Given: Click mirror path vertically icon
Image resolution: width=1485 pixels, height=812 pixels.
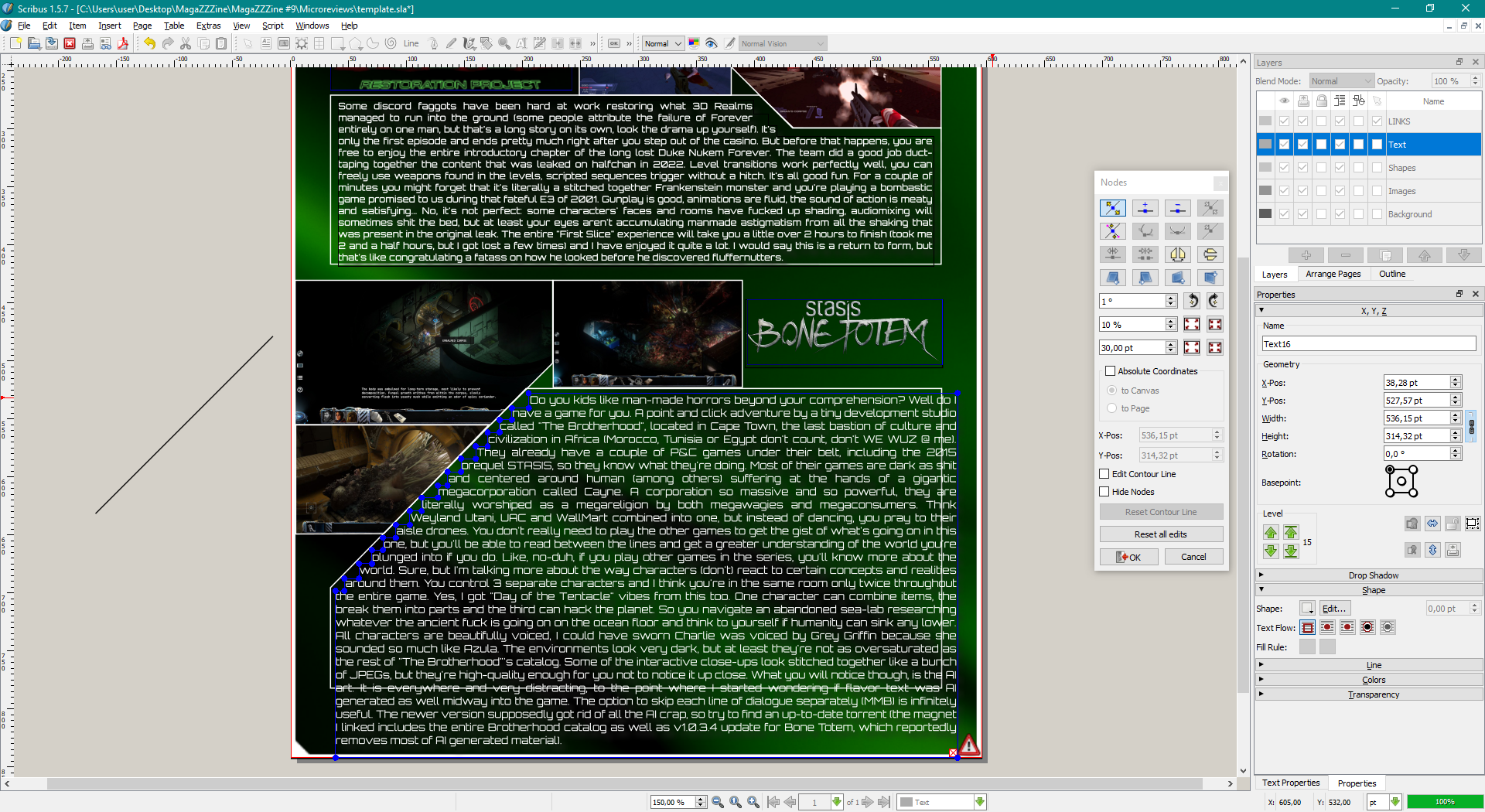Looking at the screenshot, I should pos(1210,254).
